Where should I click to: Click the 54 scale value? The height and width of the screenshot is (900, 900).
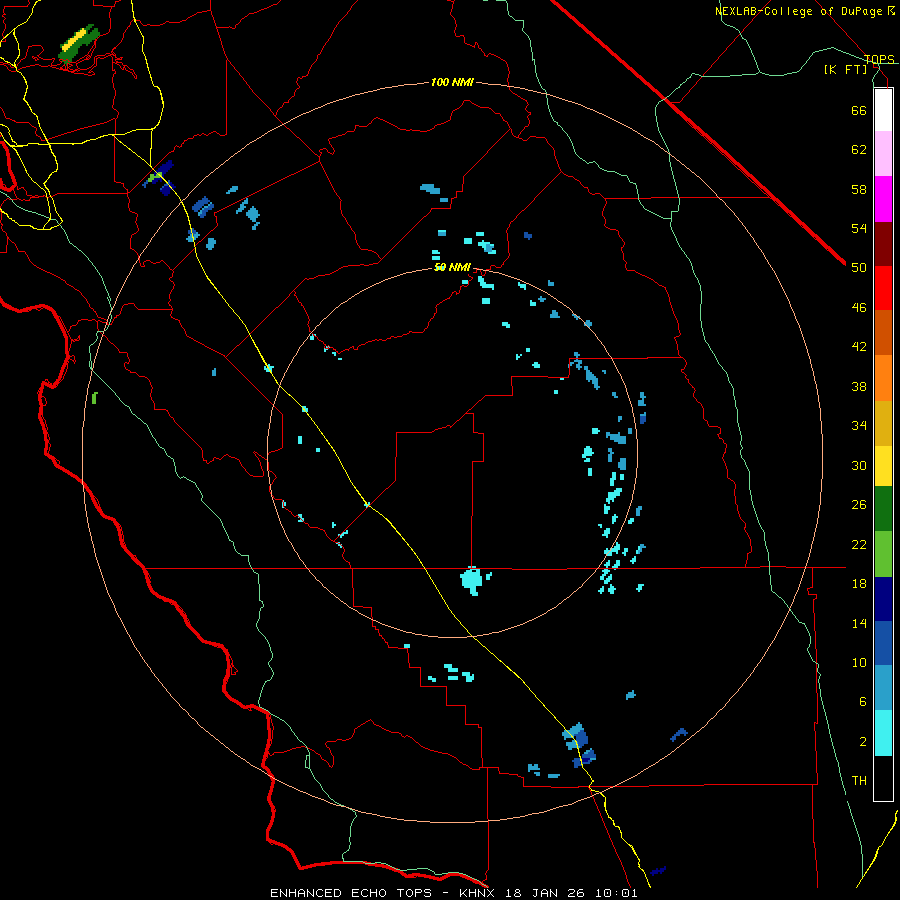click(859, 228)
